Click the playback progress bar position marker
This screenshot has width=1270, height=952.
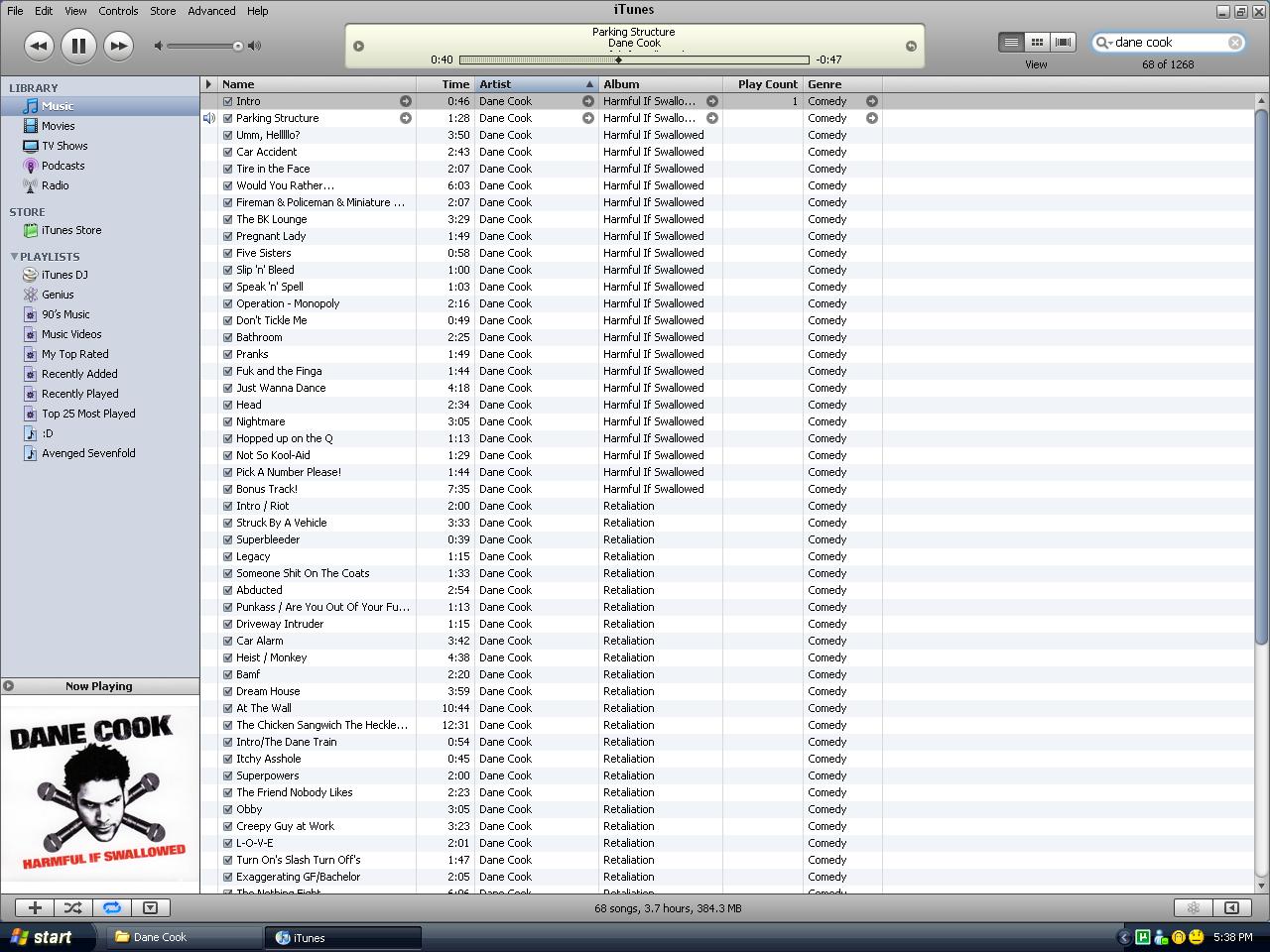619,60
